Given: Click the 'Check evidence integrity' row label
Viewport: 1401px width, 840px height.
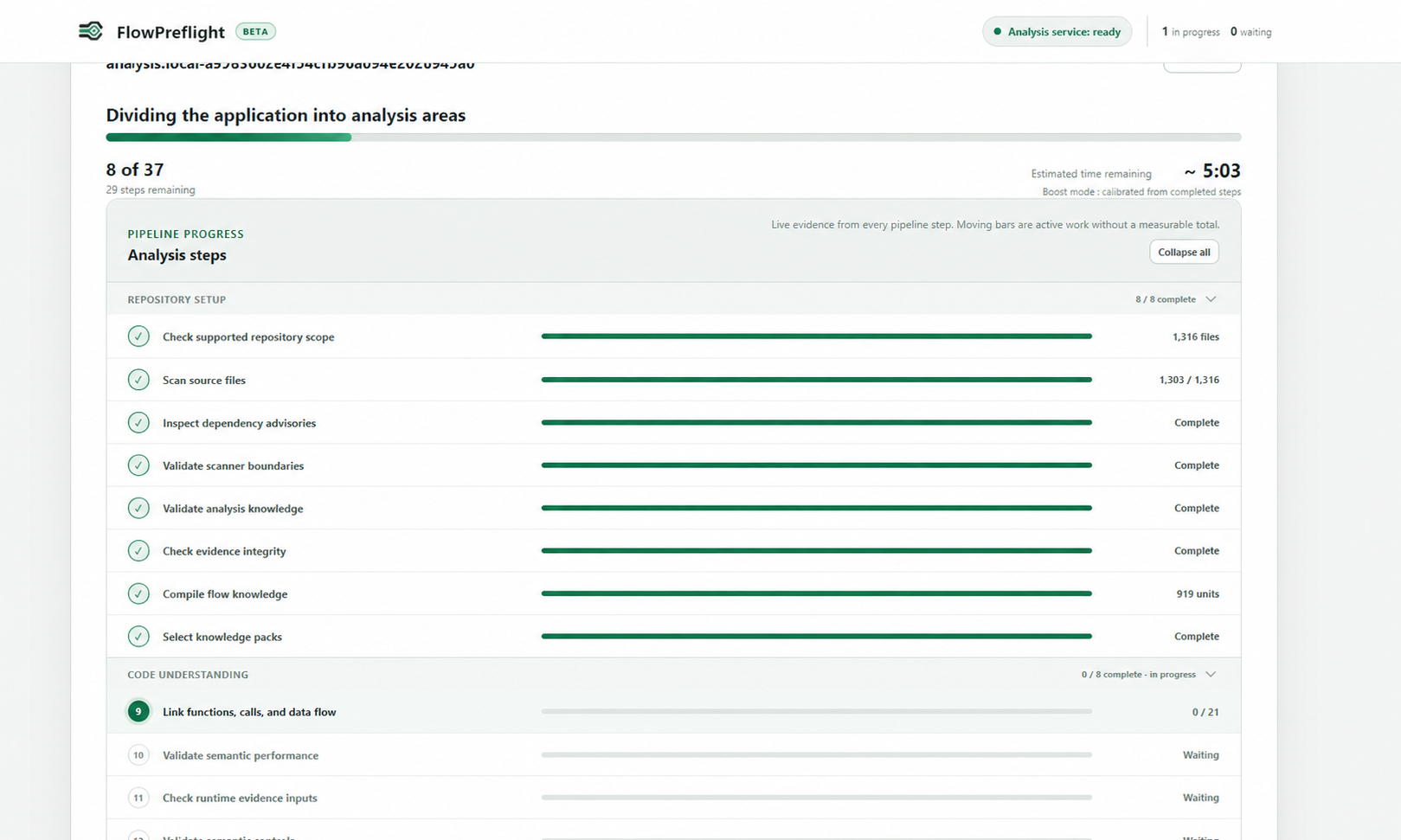Looking at the screenshot, I should click(x=224, y=551).
